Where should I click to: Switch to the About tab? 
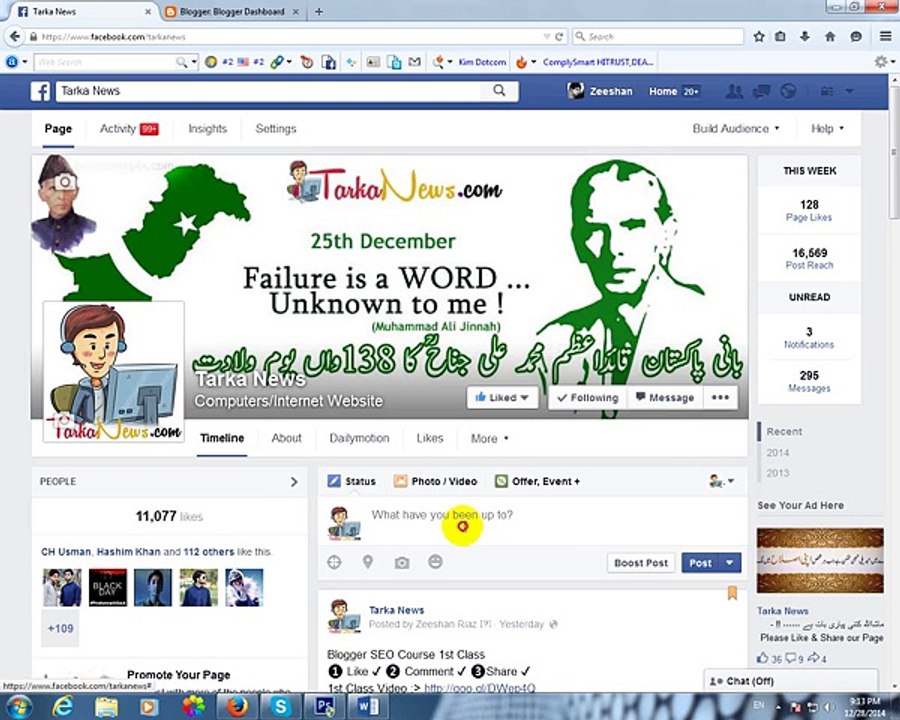[286, 438]
